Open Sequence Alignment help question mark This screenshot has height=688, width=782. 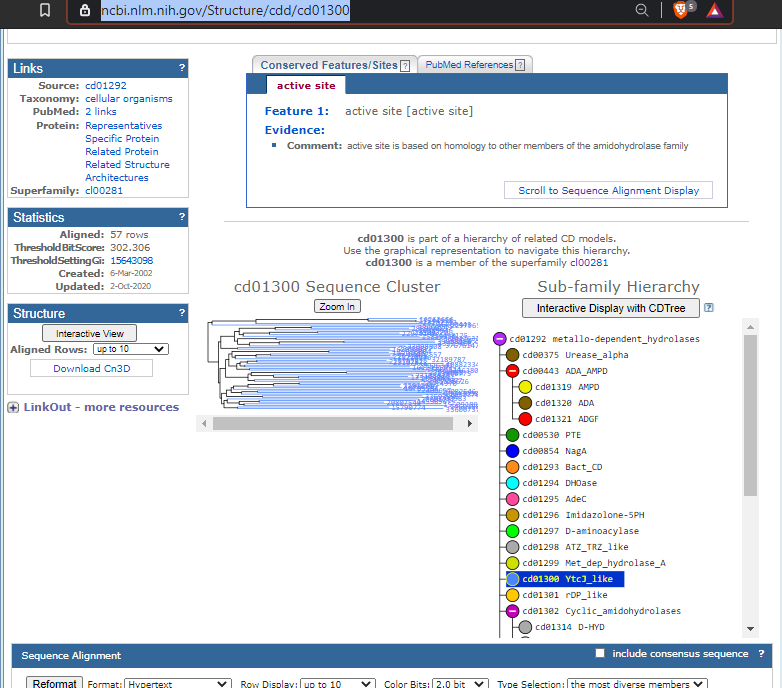pyautogui.click(x=761, y=654)
